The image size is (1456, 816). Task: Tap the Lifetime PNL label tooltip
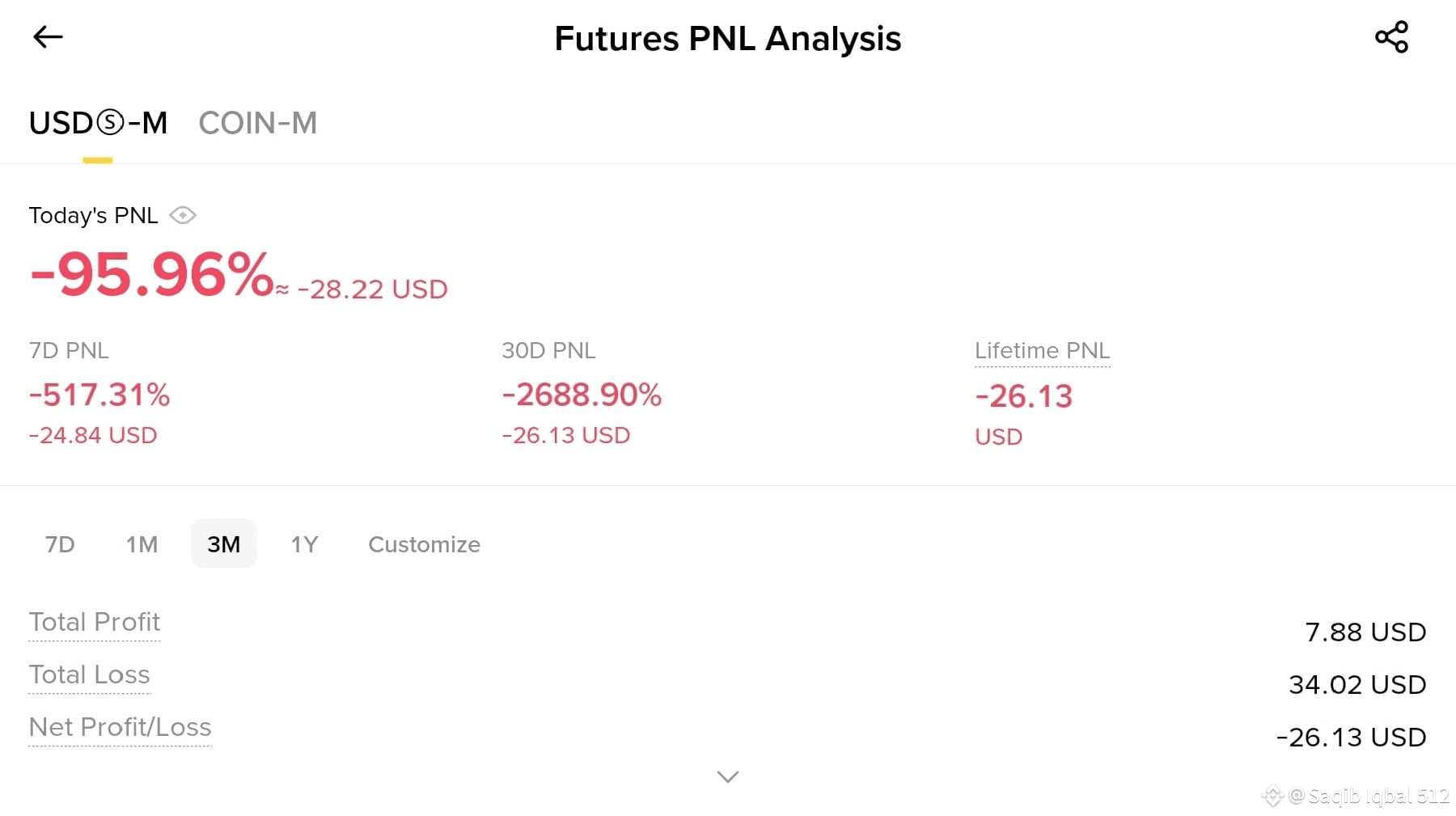pyautogui.click(x=1042, y=351)
